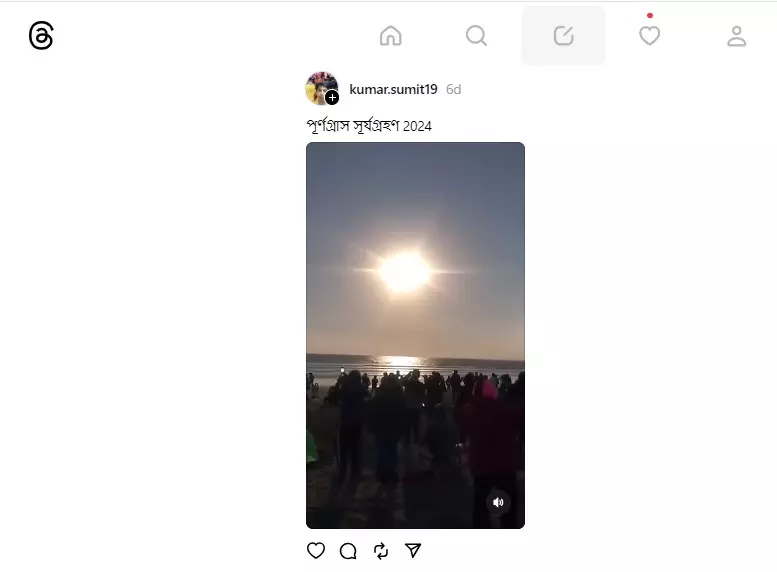
Task: Click the red notification dot
Action: [650, 15]
